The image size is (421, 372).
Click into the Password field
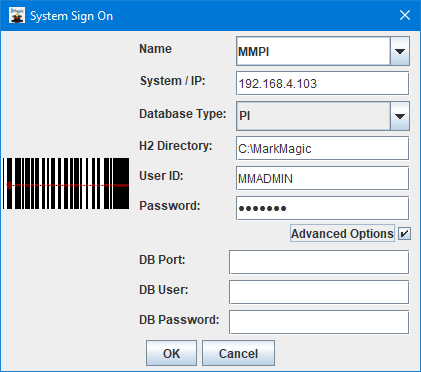coord(322,208)
